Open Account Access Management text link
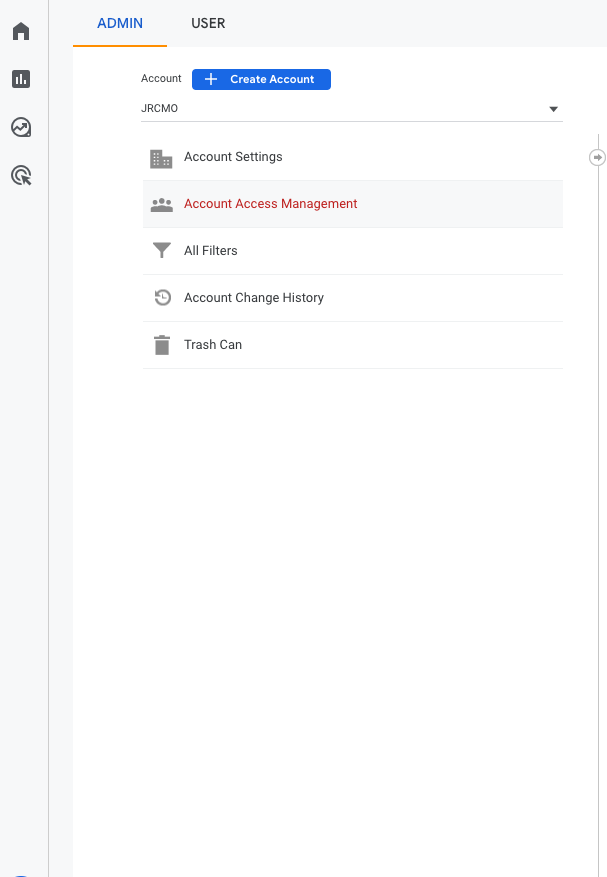 click(x=270, y=204)
